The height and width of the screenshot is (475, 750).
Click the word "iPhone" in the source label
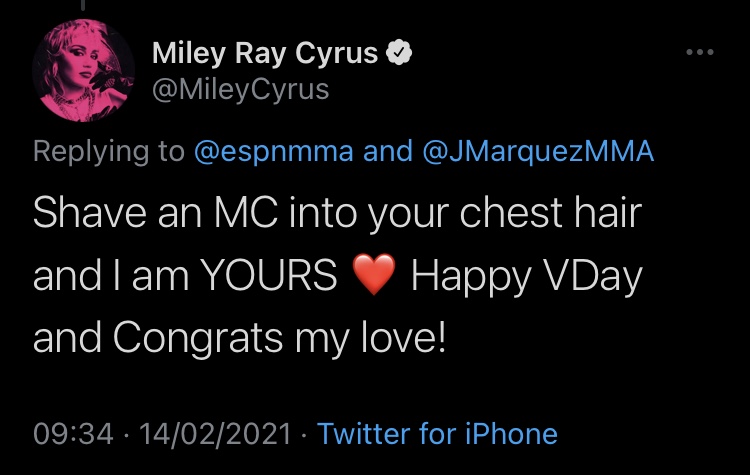(511, 434)
